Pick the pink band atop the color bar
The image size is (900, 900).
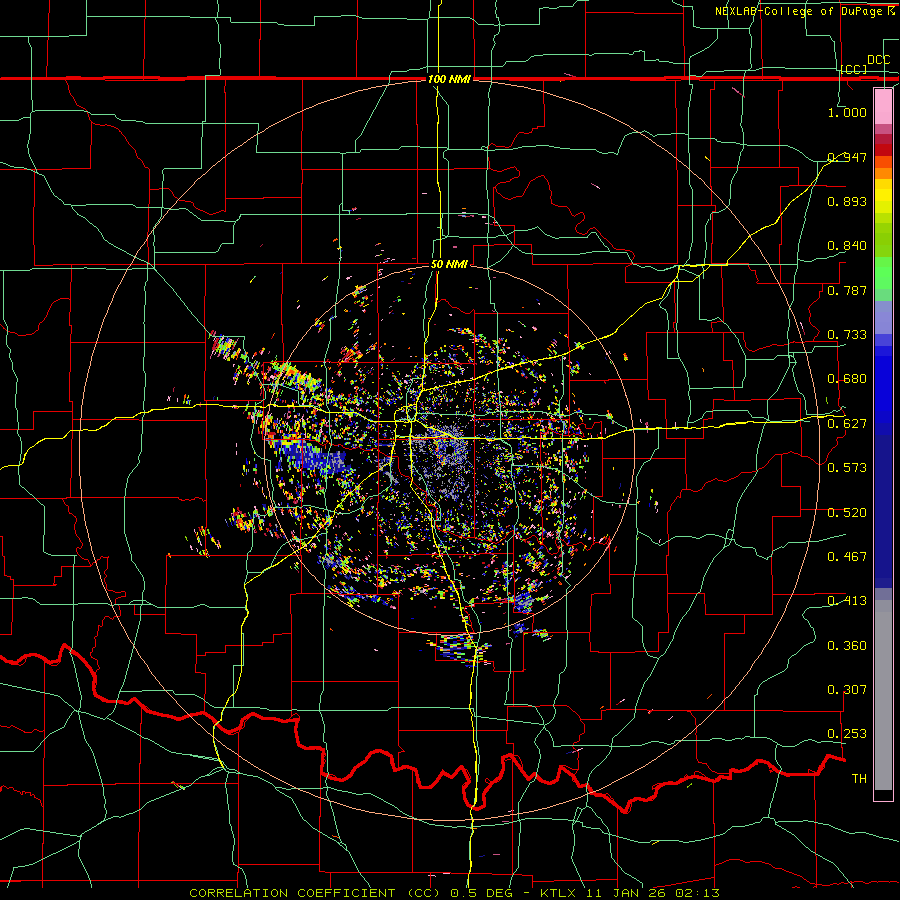pyautogui.click(x=883, y=106)
